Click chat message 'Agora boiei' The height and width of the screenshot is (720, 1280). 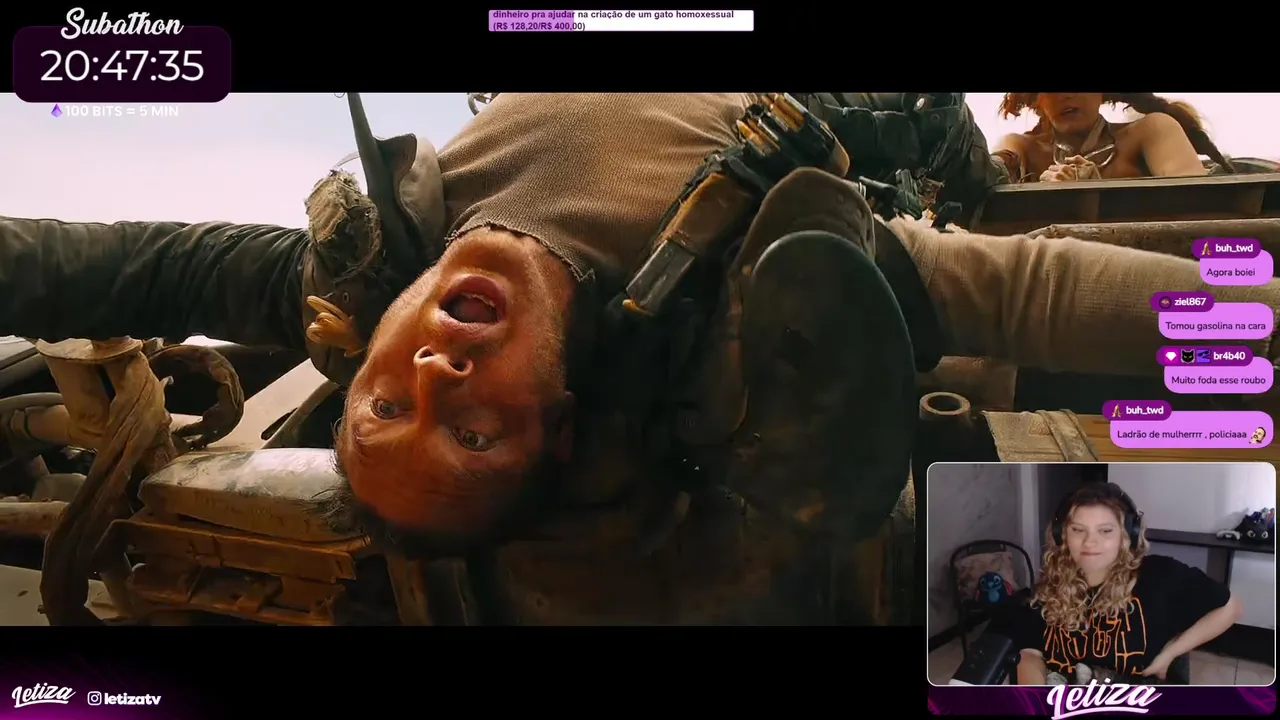click(1230, 271)
